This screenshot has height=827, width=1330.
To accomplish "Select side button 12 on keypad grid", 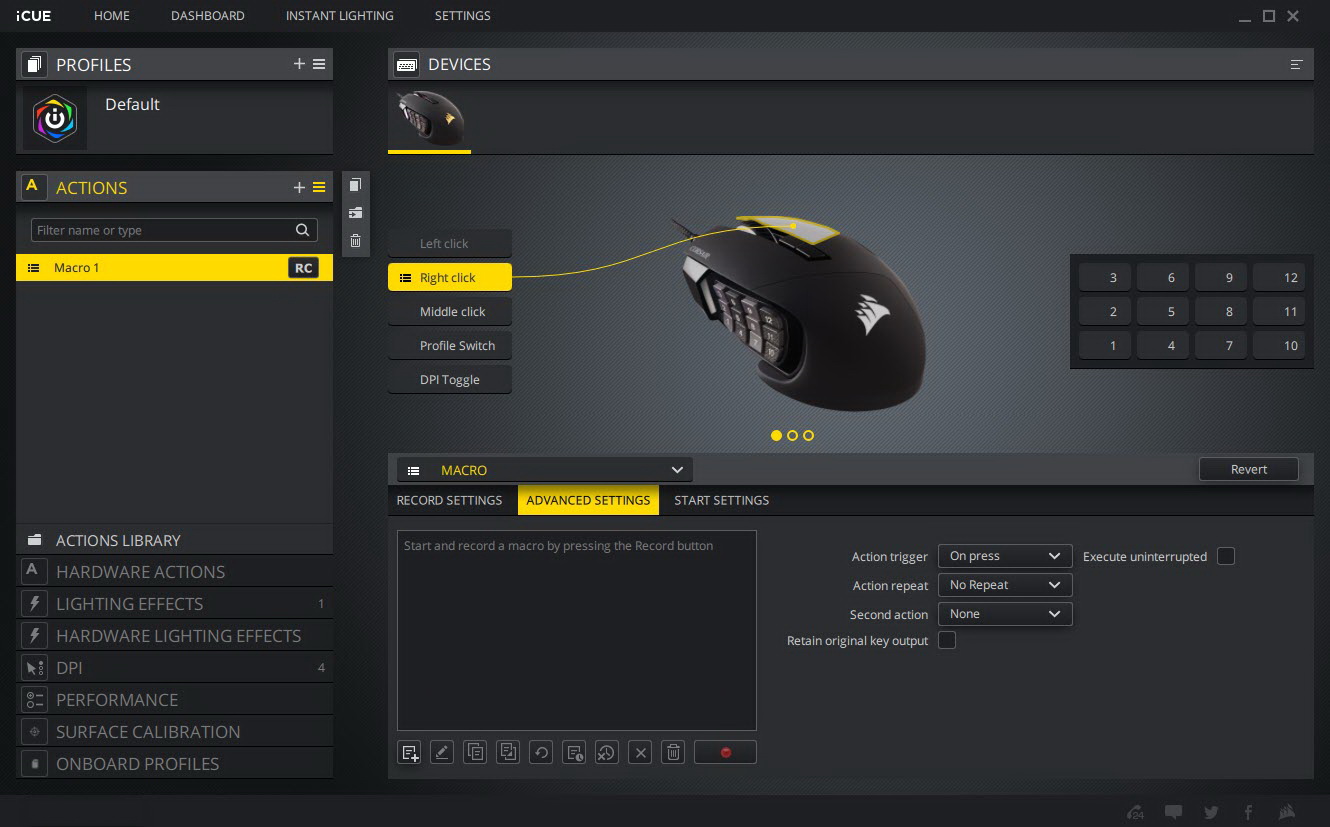I will coord(1279,278).
